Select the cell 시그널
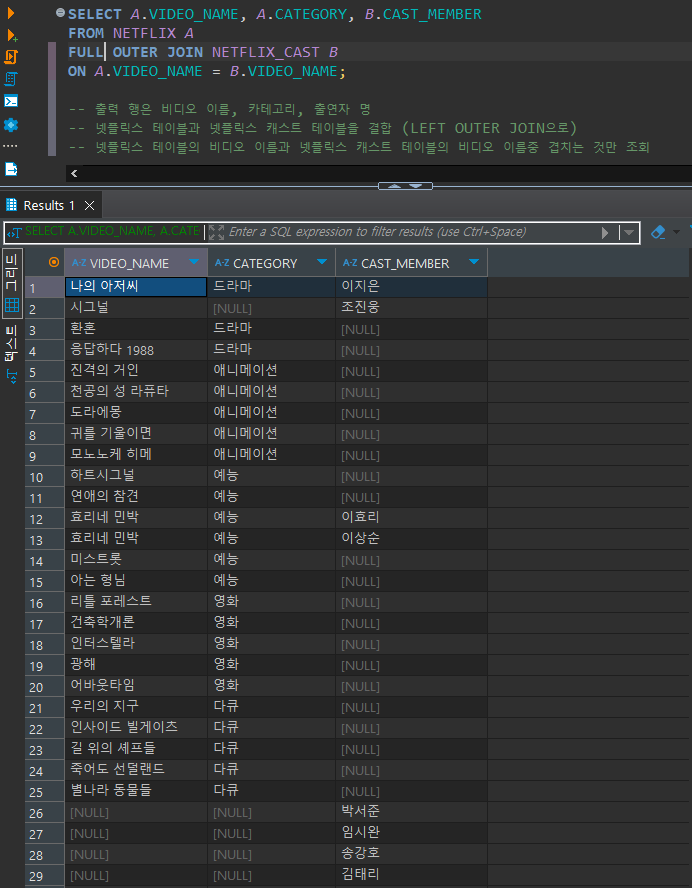Screen dimensions: 692x888 click(136, 308)
